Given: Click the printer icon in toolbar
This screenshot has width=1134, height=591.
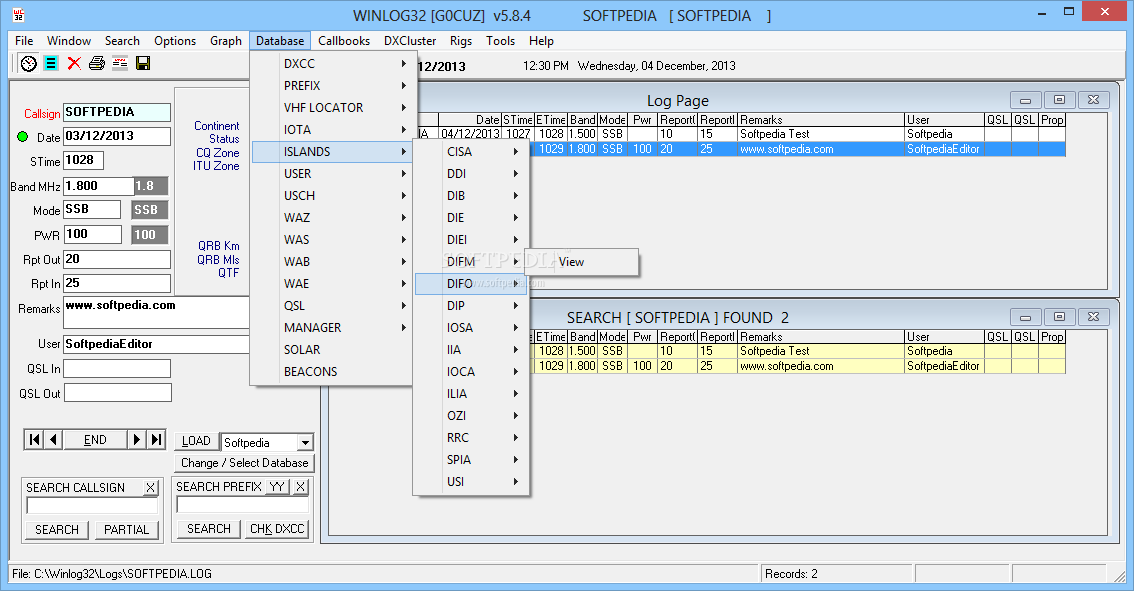Looking at the screenshot, I should click(97, 64).
